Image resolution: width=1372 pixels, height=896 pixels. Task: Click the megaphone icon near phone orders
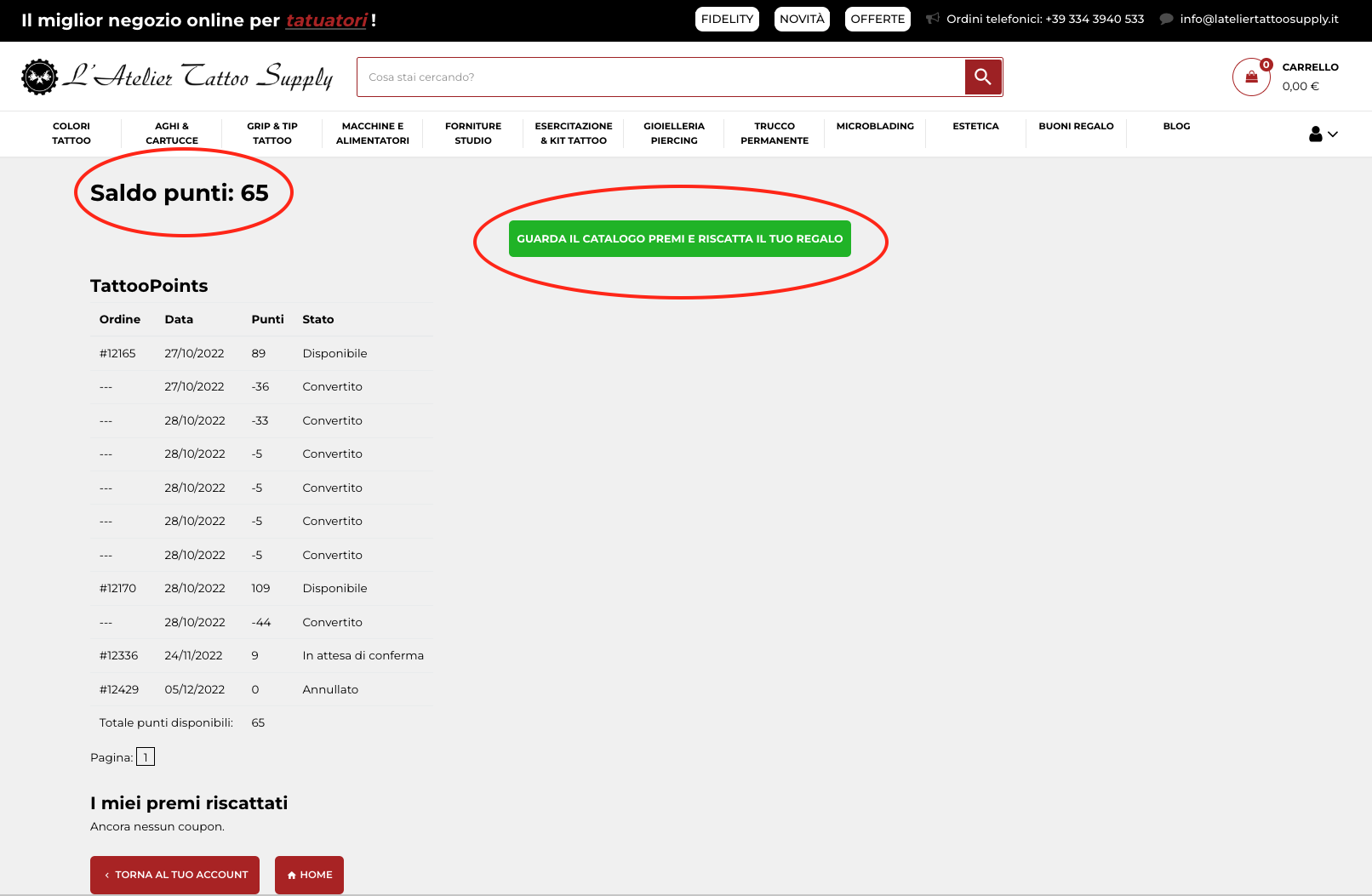(933, 18)
